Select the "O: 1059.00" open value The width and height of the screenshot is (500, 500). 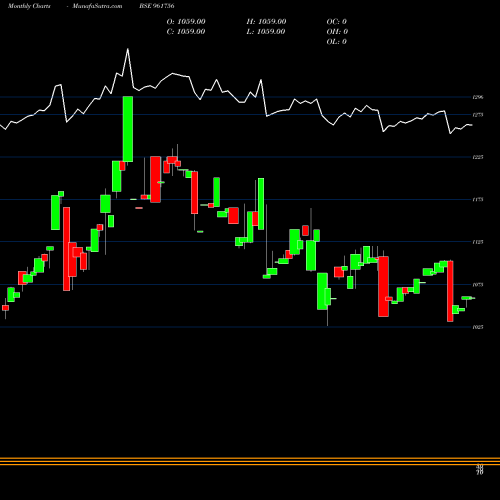pos(186,22)
